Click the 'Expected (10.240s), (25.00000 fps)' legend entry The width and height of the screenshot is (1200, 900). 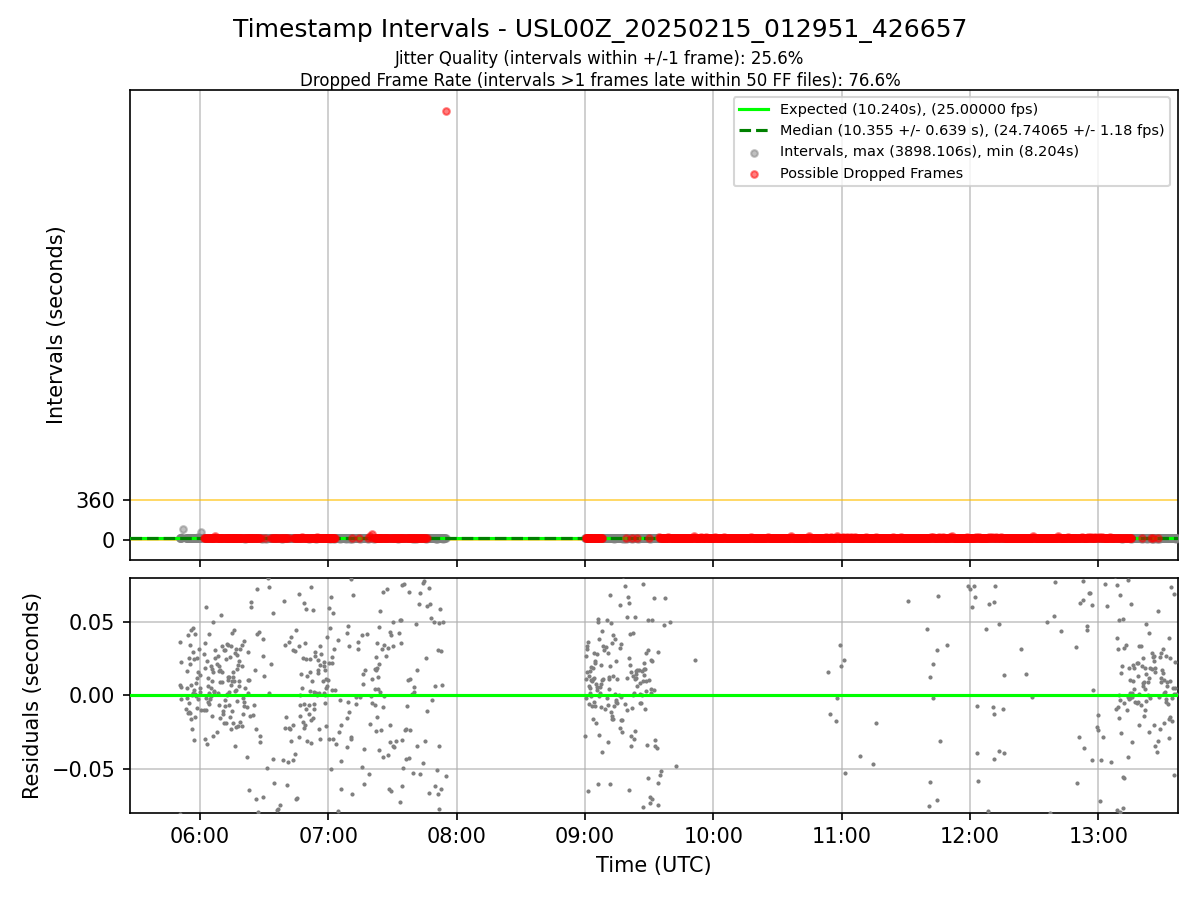(x=908, y=109)
